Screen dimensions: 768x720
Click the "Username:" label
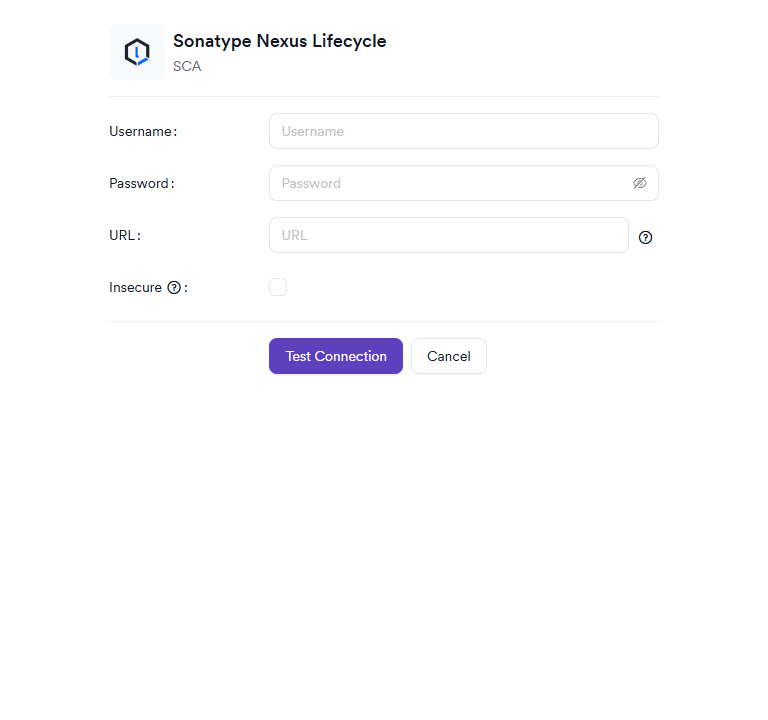coord(143,131)
